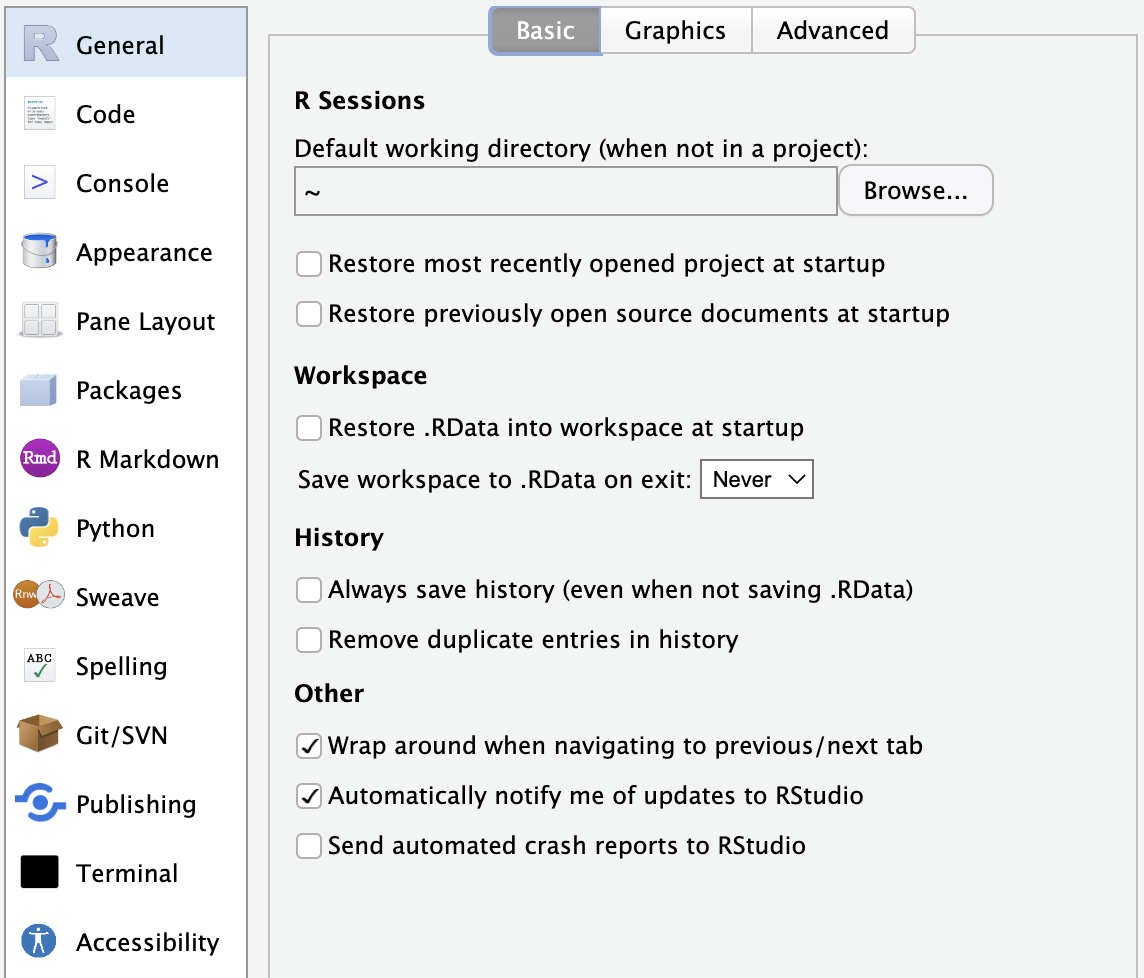Click the Spelling ABC check icon
This screenshot has width=1144, height=978.
tap(39, 665)
